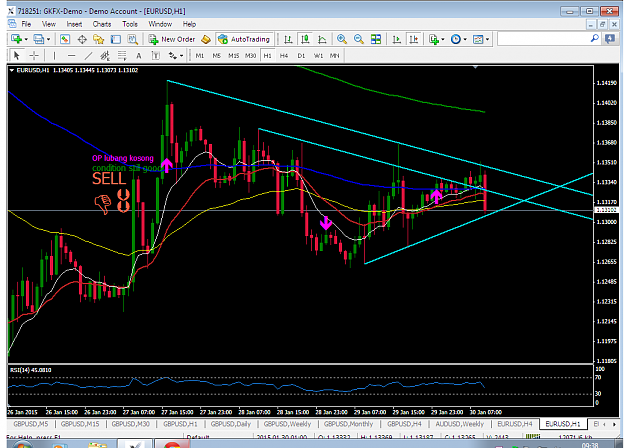This screenshot has height=448, width=625.
Task: Open the Profiles icon
Action: [x=39, y=39]
